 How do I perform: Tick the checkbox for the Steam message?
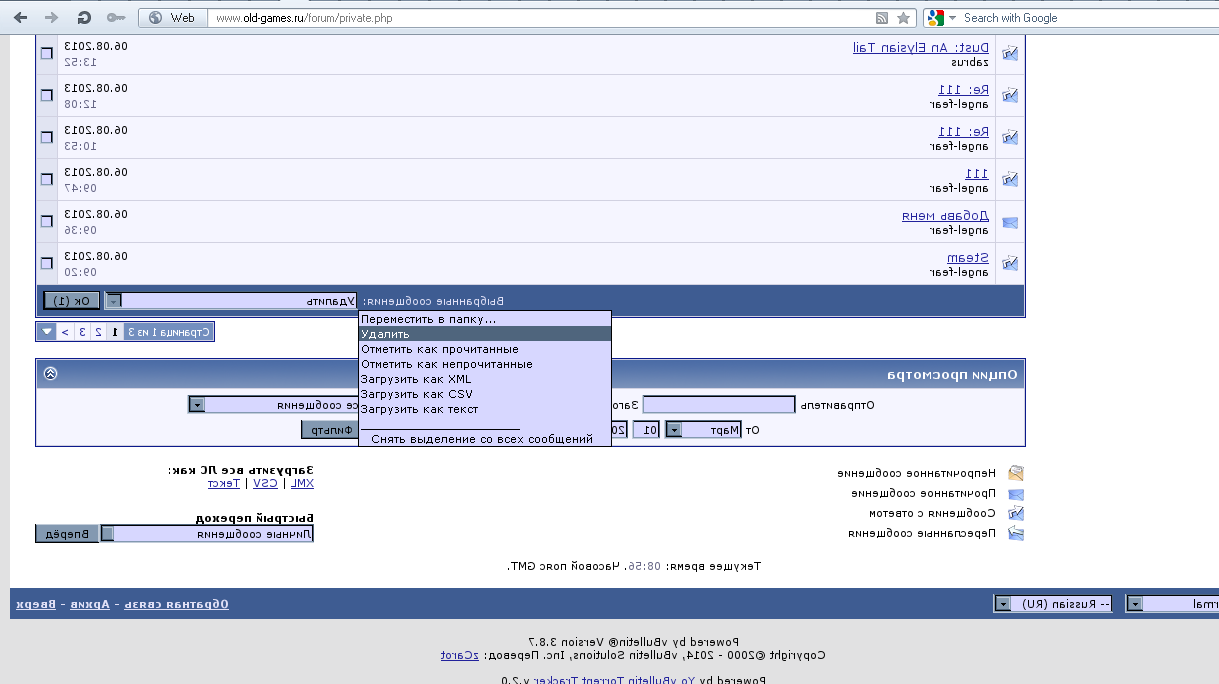pos(46,263)
